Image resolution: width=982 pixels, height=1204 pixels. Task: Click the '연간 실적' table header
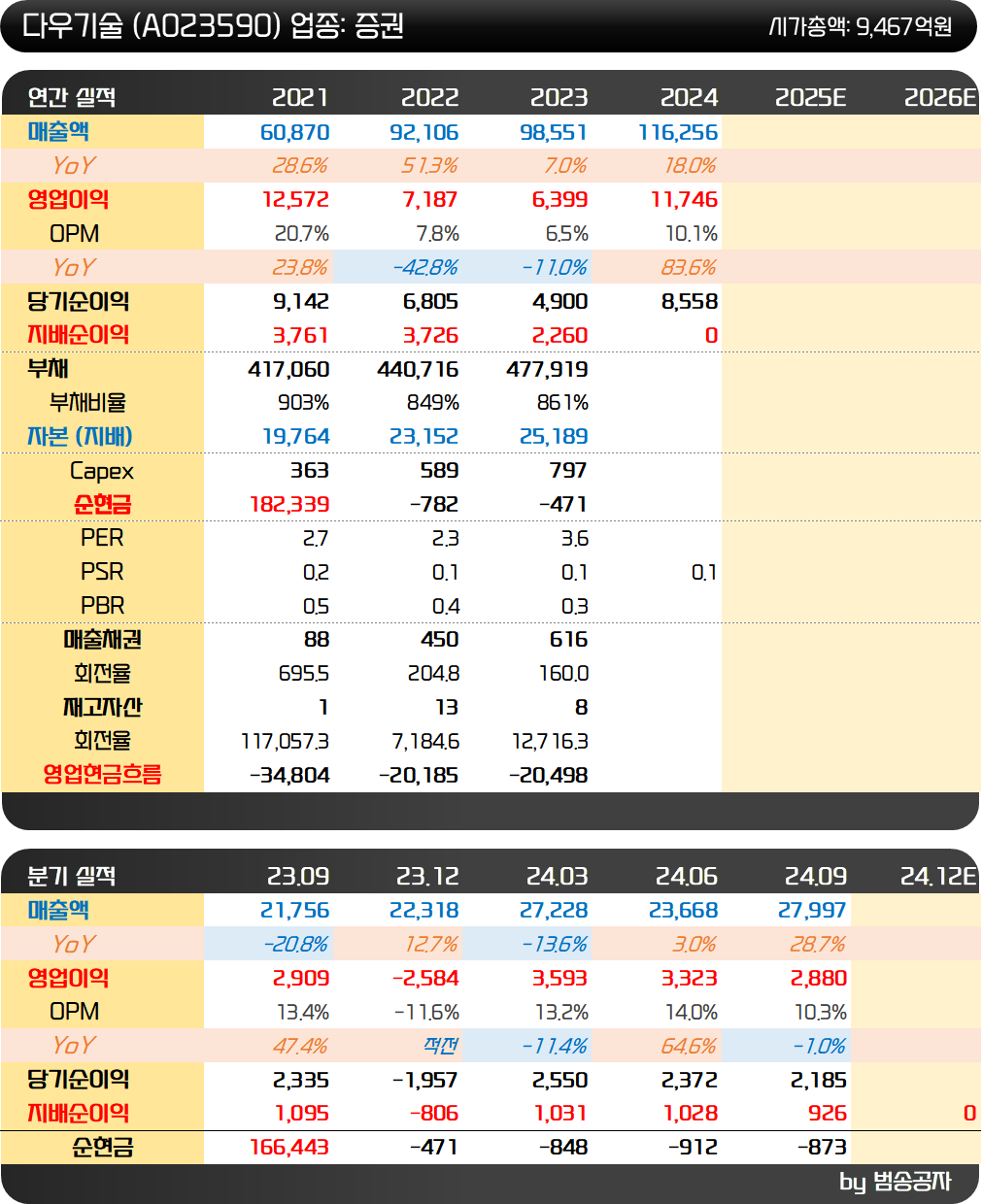pos(72,97)
